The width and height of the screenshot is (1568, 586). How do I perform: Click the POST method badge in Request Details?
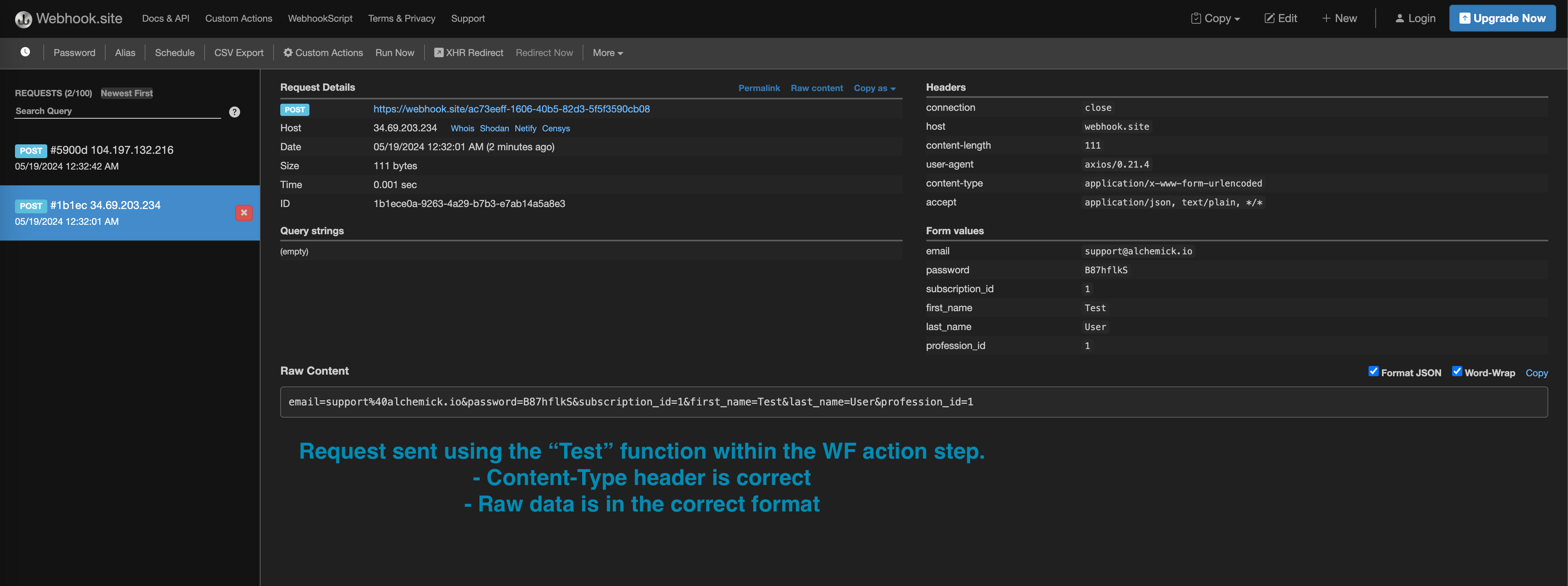coord(294,110)
